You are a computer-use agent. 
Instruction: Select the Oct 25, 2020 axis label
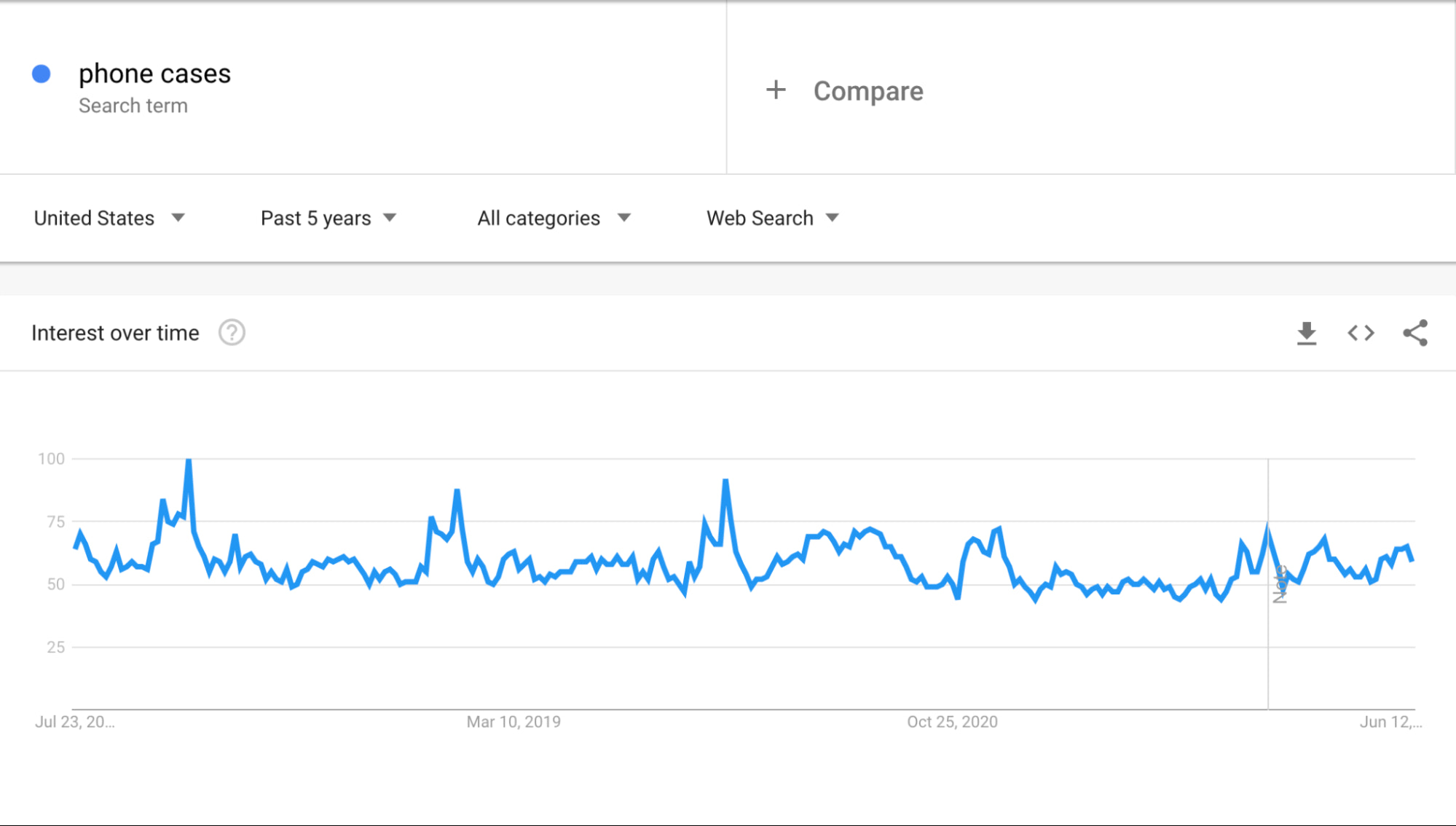coord(952,722)
